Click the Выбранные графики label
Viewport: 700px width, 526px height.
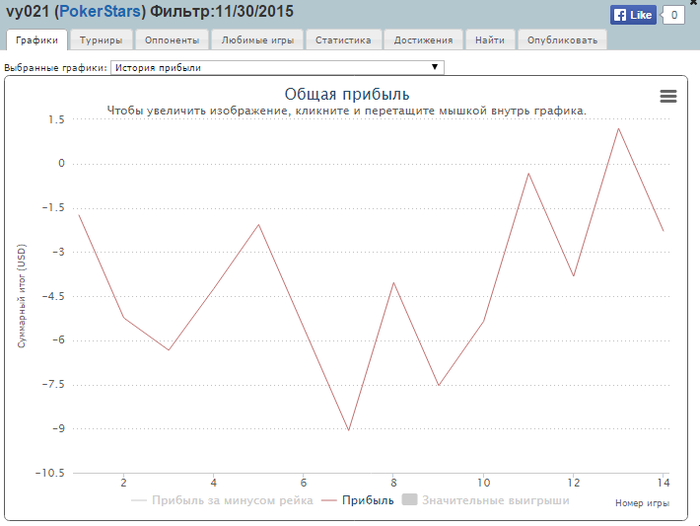coord(56,68)
